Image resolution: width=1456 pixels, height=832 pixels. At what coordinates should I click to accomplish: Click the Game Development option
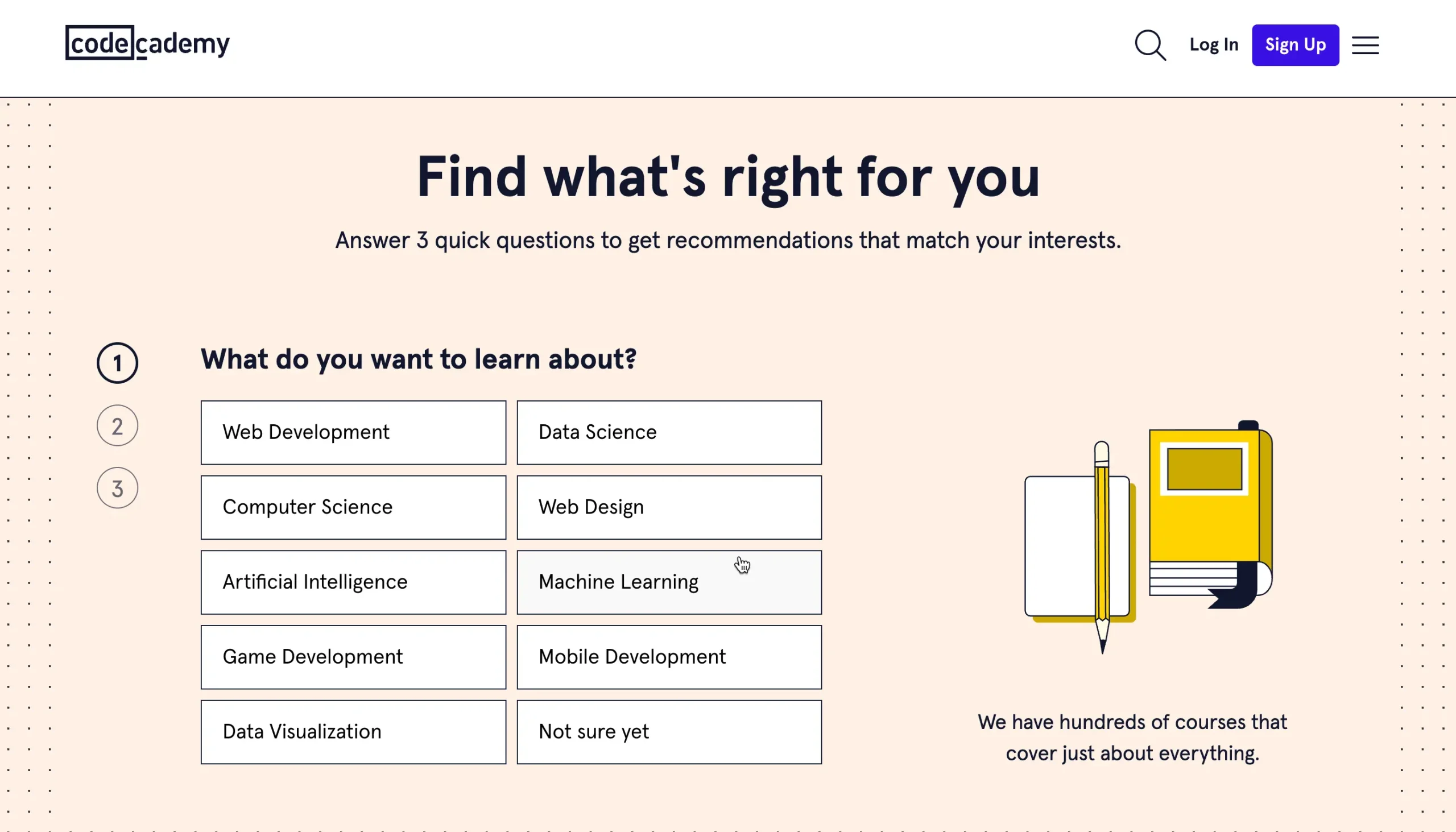[x=353, y=657]
